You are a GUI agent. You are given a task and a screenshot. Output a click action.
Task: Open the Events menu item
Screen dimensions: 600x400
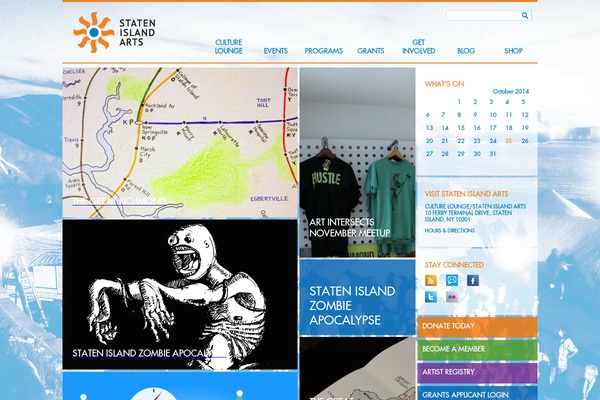click(x=276, y=51)
